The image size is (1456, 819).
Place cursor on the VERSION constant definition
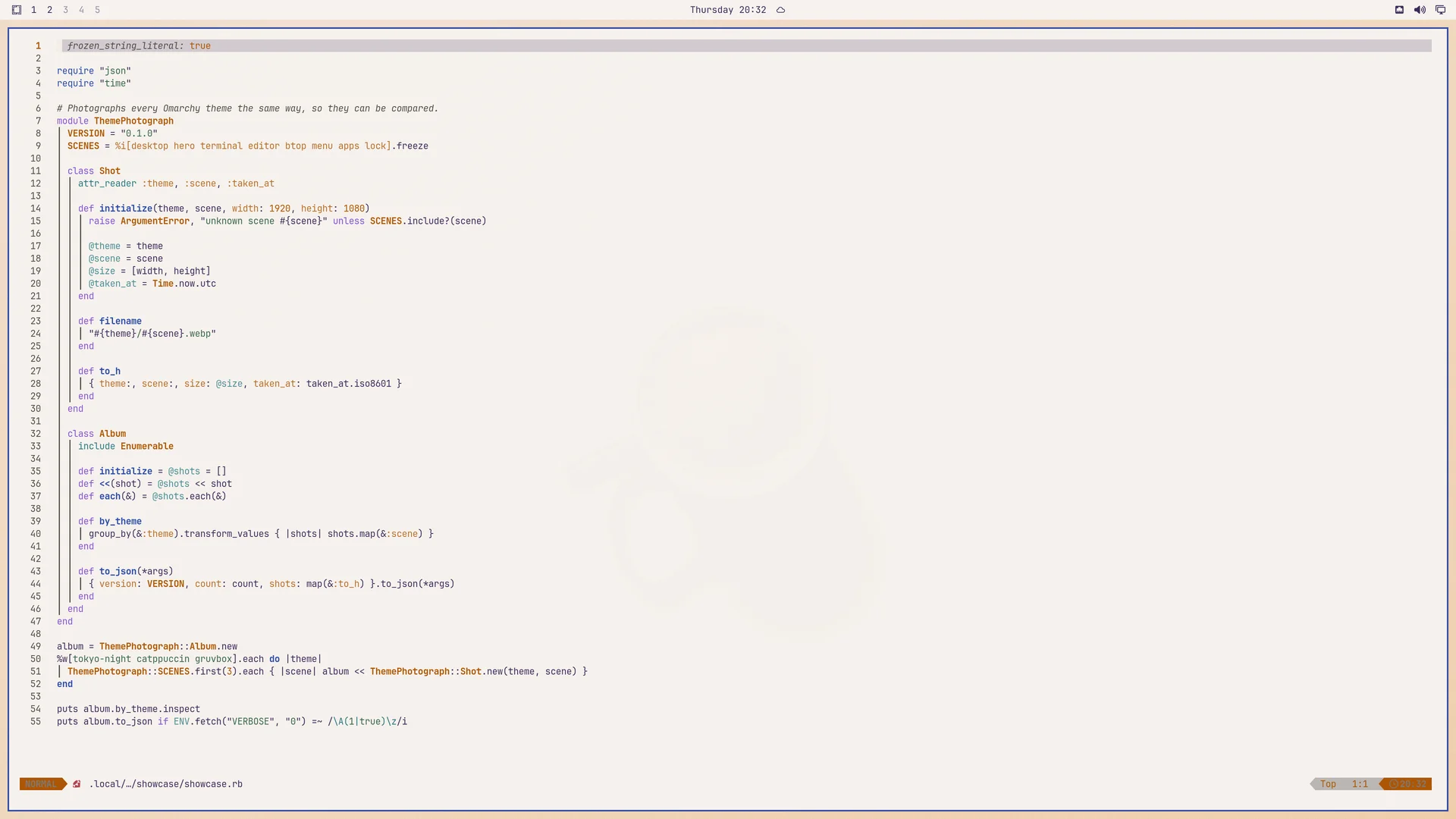[86, 133]
